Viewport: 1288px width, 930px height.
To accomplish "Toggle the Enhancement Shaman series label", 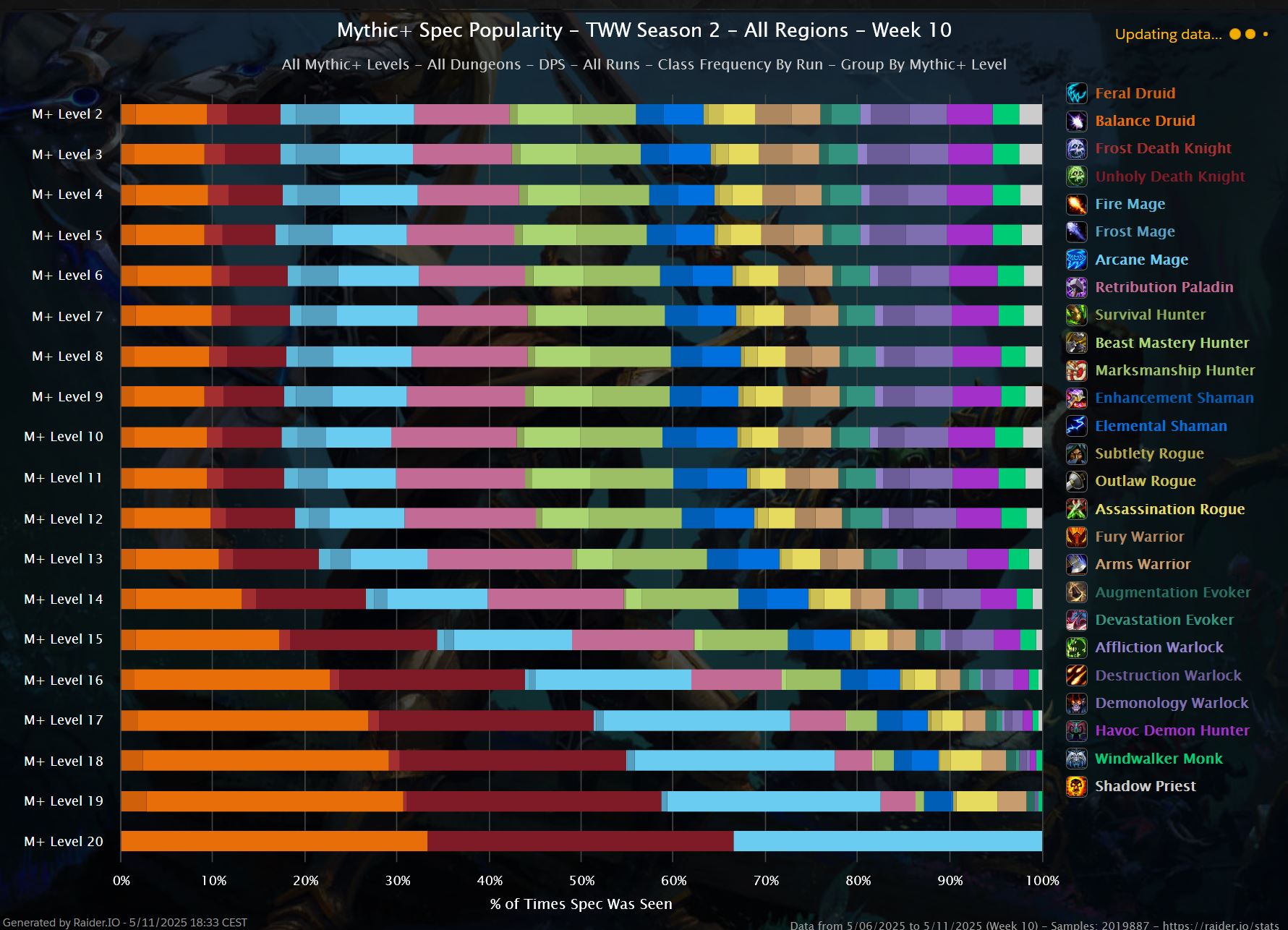I will pyautogui.click(x=1174, y=398).
